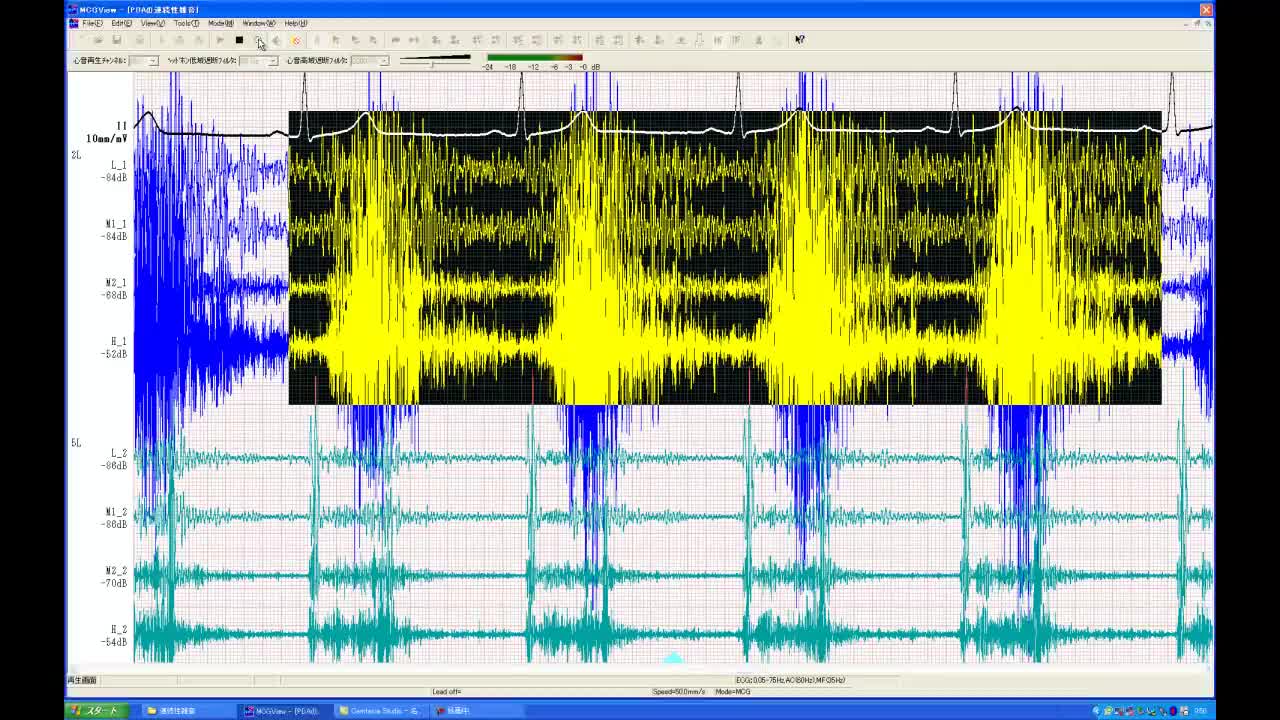The height and width of the screenshot is (720, 1280).
Task: Click the black Stop playback button
Action: pyautogui.click(x=239, y=40)
